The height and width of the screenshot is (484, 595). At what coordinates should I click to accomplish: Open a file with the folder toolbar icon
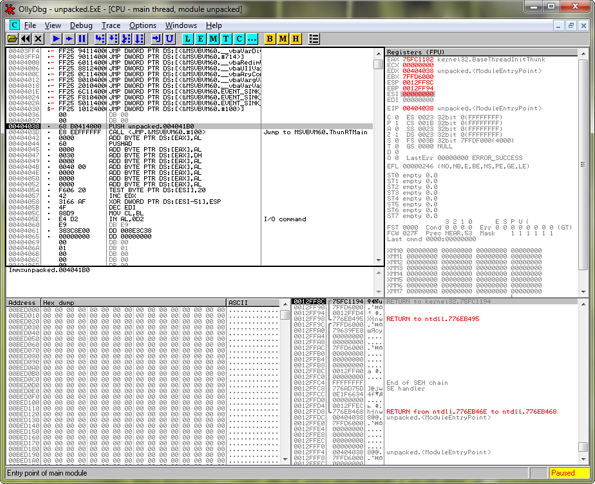tap(13, 39)
